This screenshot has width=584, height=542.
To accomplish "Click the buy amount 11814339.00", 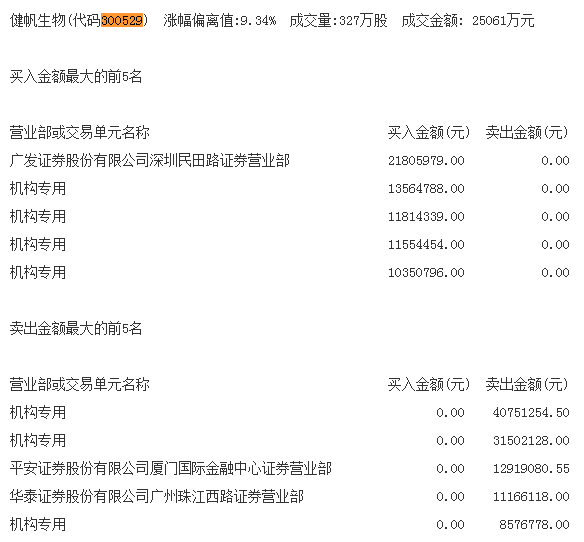I will [426, 216].
